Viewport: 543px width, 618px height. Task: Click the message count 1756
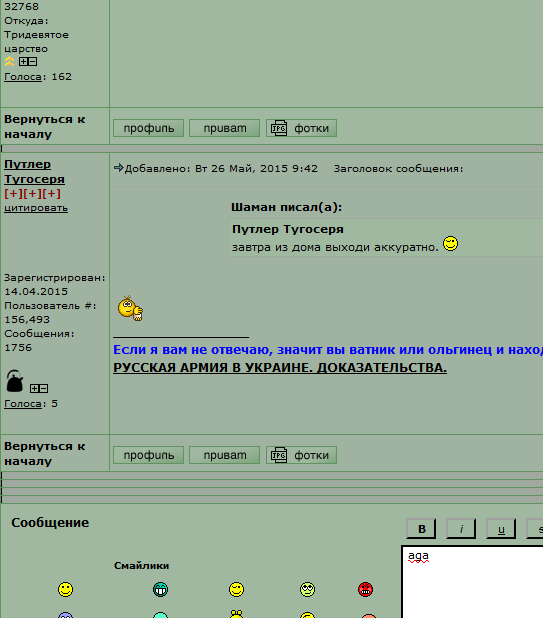click(18, 348)
